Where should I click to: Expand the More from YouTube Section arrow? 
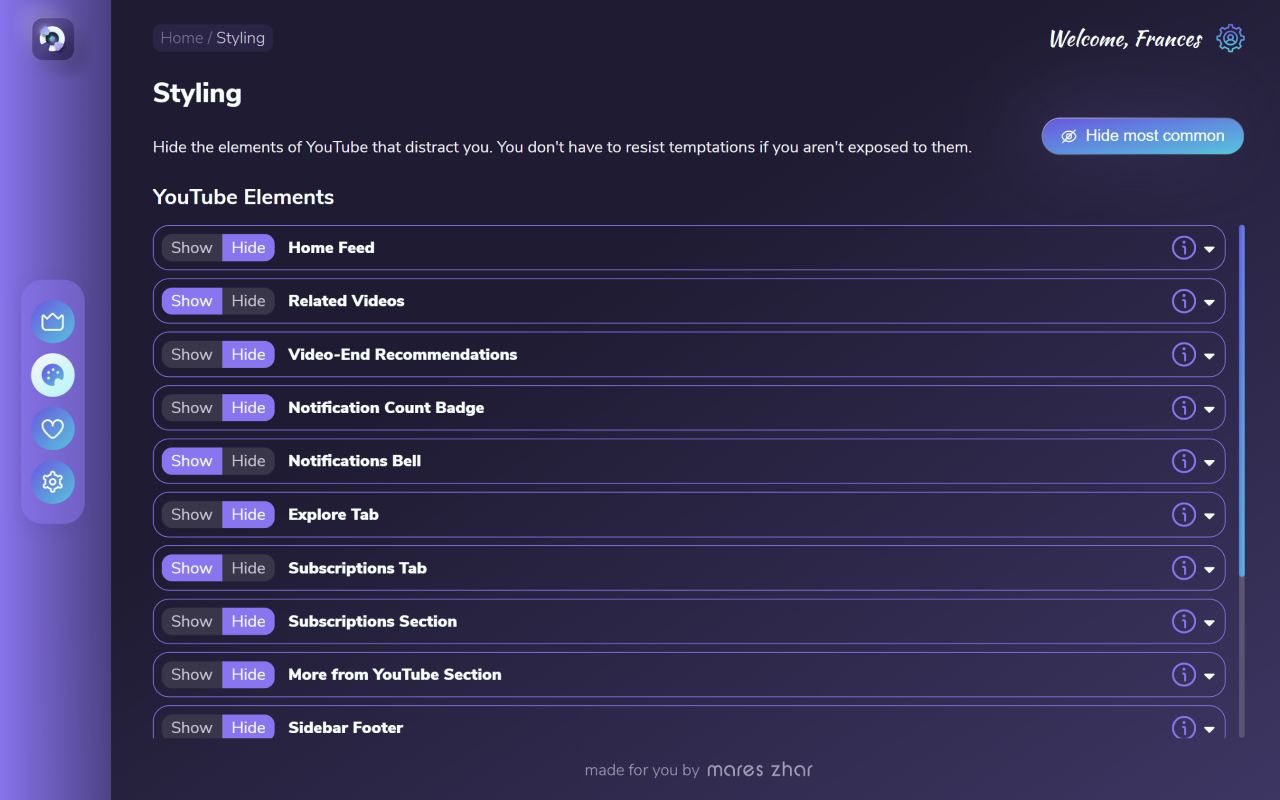pos(1209,676)
